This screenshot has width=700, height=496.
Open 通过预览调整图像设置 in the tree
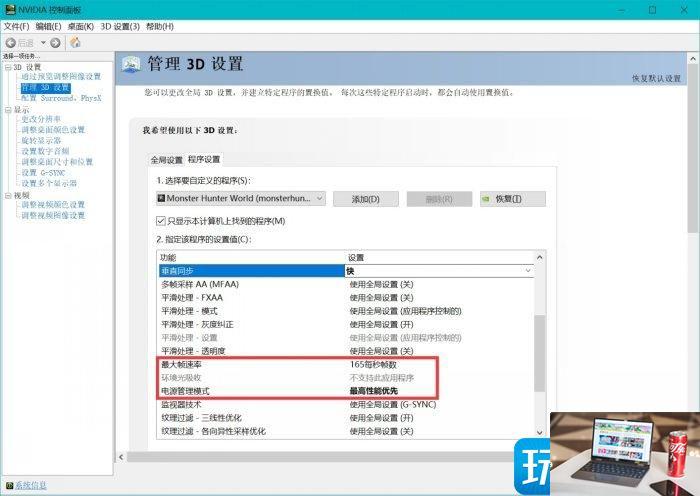point(61,77)
